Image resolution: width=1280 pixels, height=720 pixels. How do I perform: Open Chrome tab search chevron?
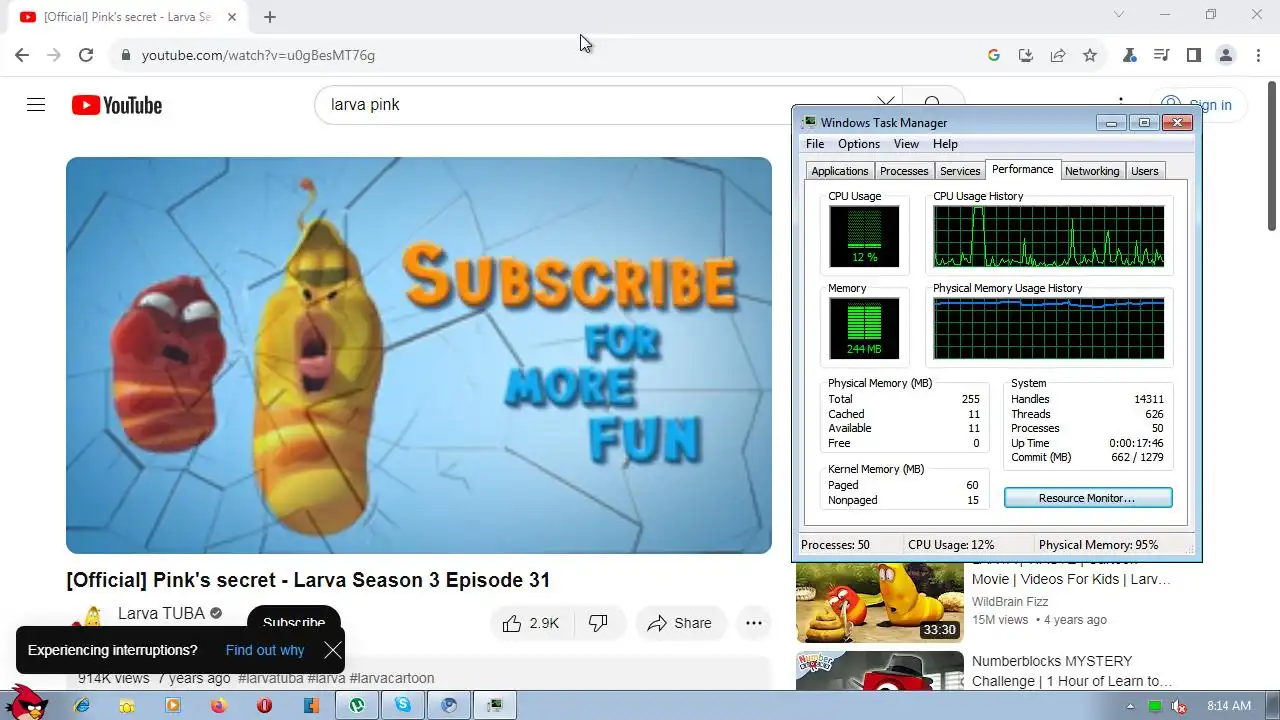(x=1119, y=15)
